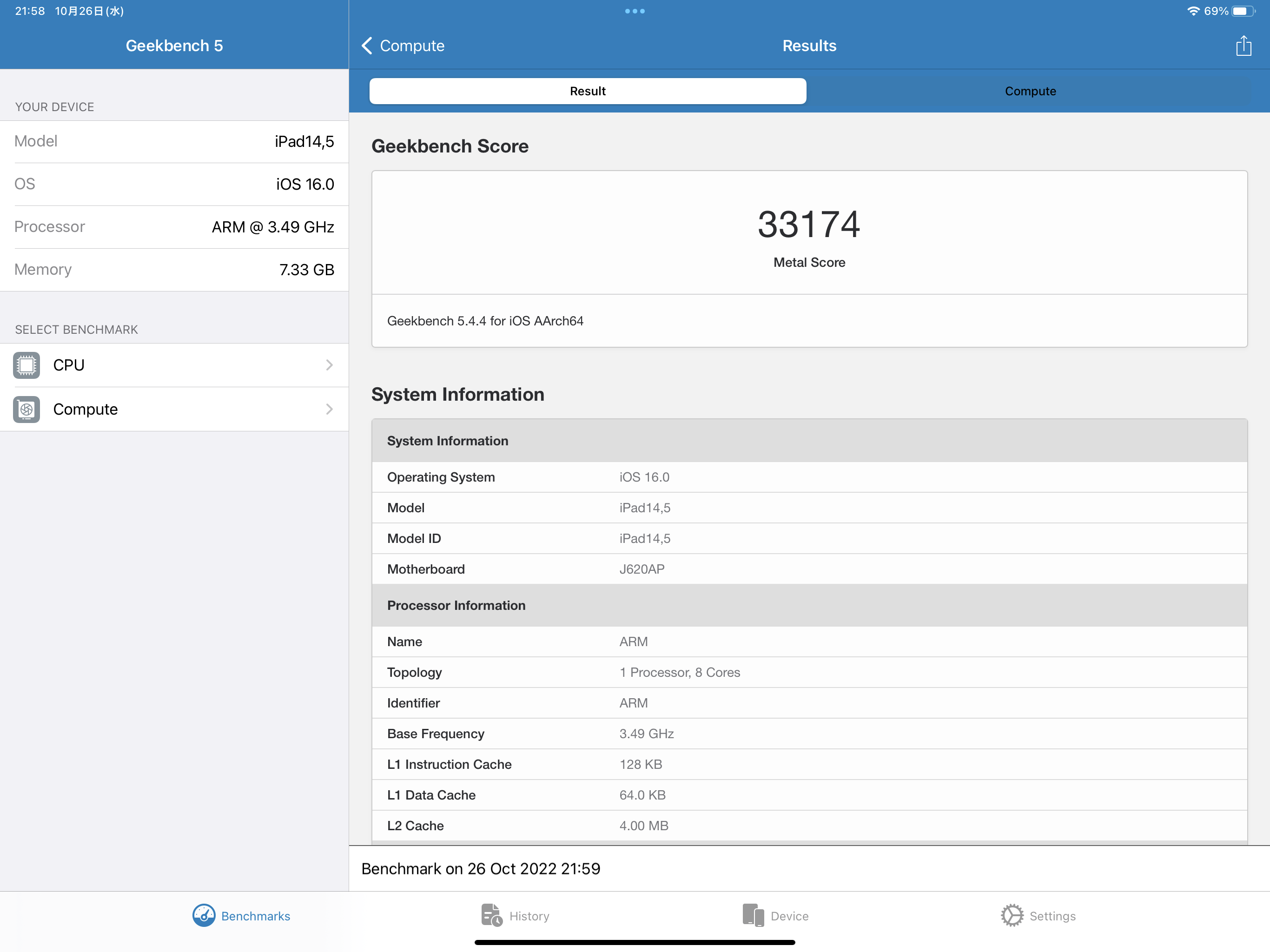
Task: Click the Processor value 'ARM @ 3.49 GHz'
Action: tap(273, 227)
